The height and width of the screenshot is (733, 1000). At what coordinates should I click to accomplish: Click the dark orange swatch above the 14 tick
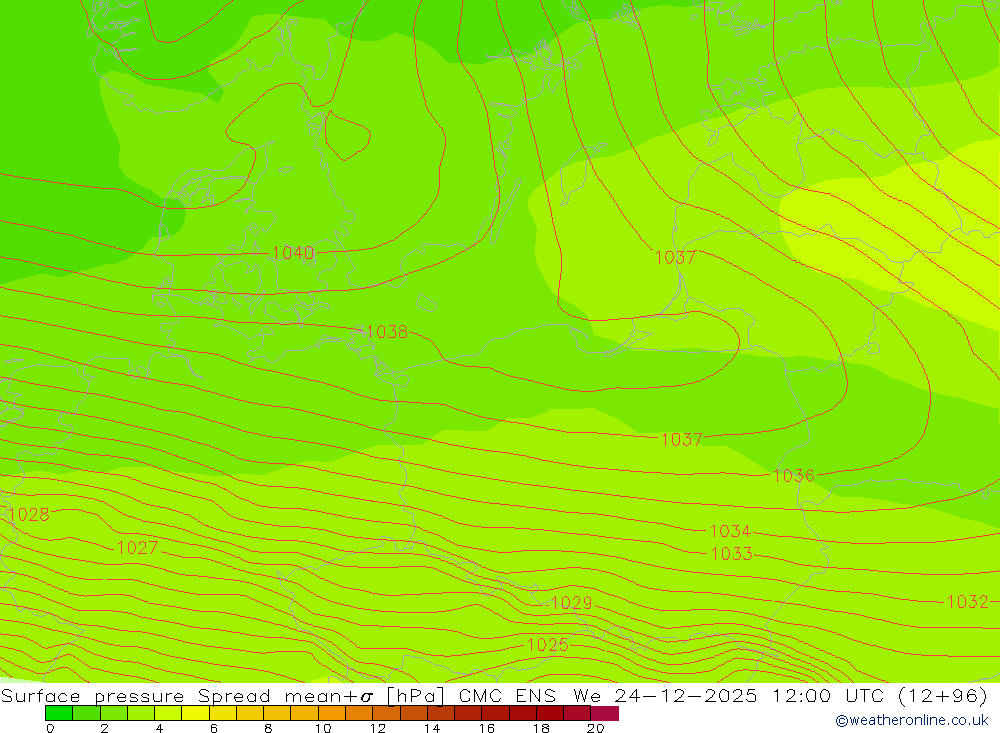click(x=441, y=713)
